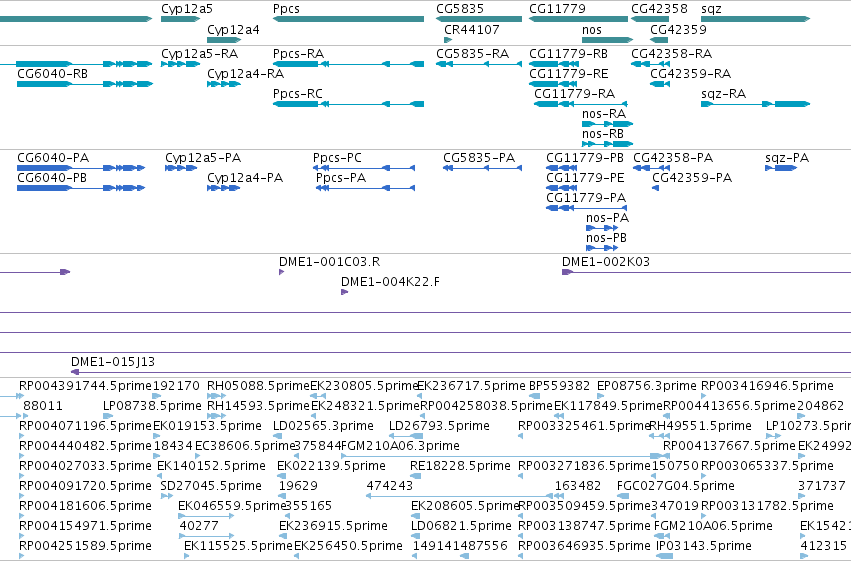The image size is (851, 561).
Task: Select protein label CG6040-PA
Action: (x=53, y=158)
